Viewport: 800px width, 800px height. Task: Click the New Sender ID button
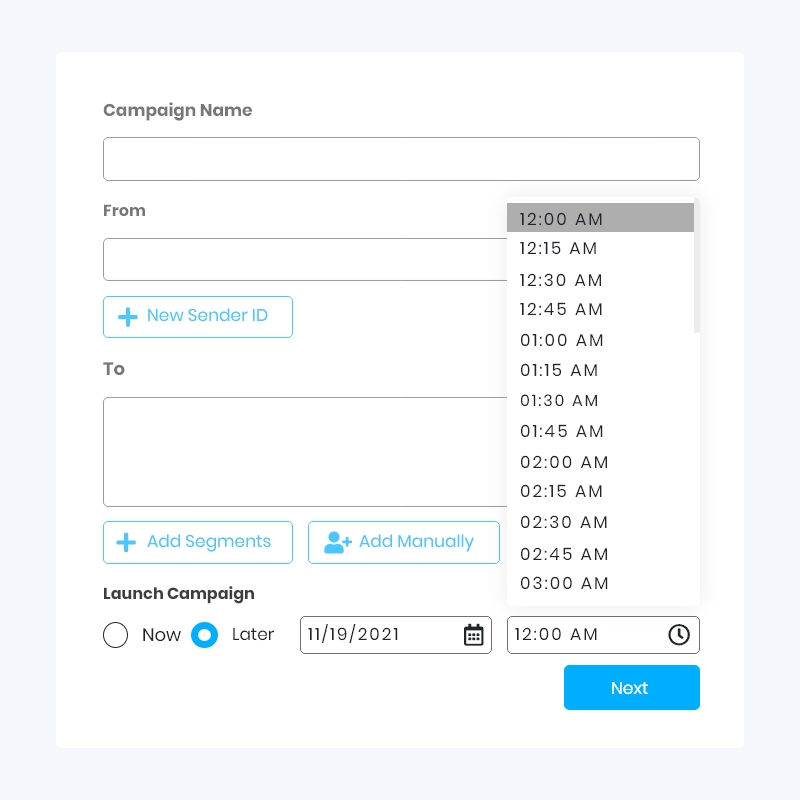coord(198,317)
